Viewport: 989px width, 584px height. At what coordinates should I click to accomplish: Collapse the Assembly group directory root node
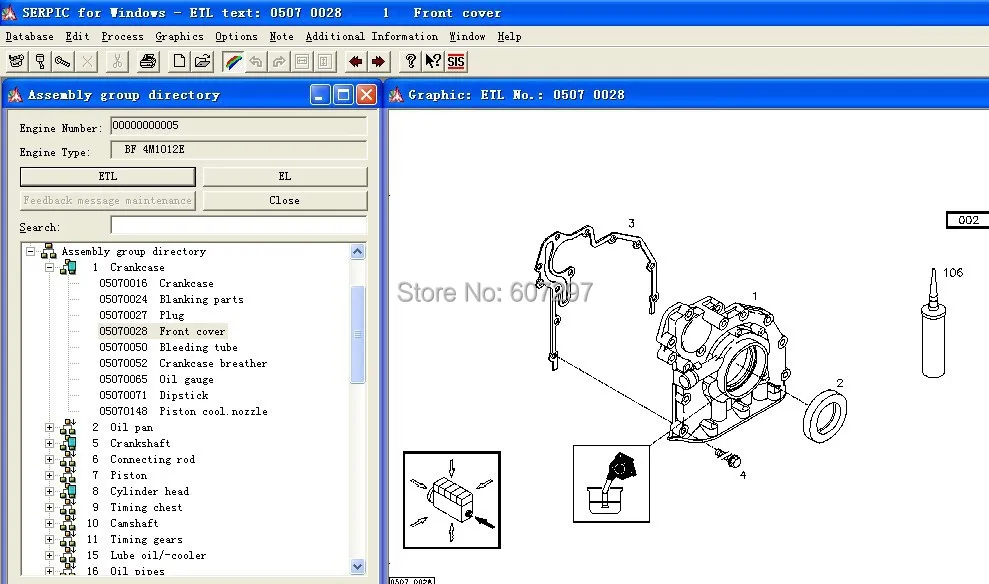coord(30,251)
